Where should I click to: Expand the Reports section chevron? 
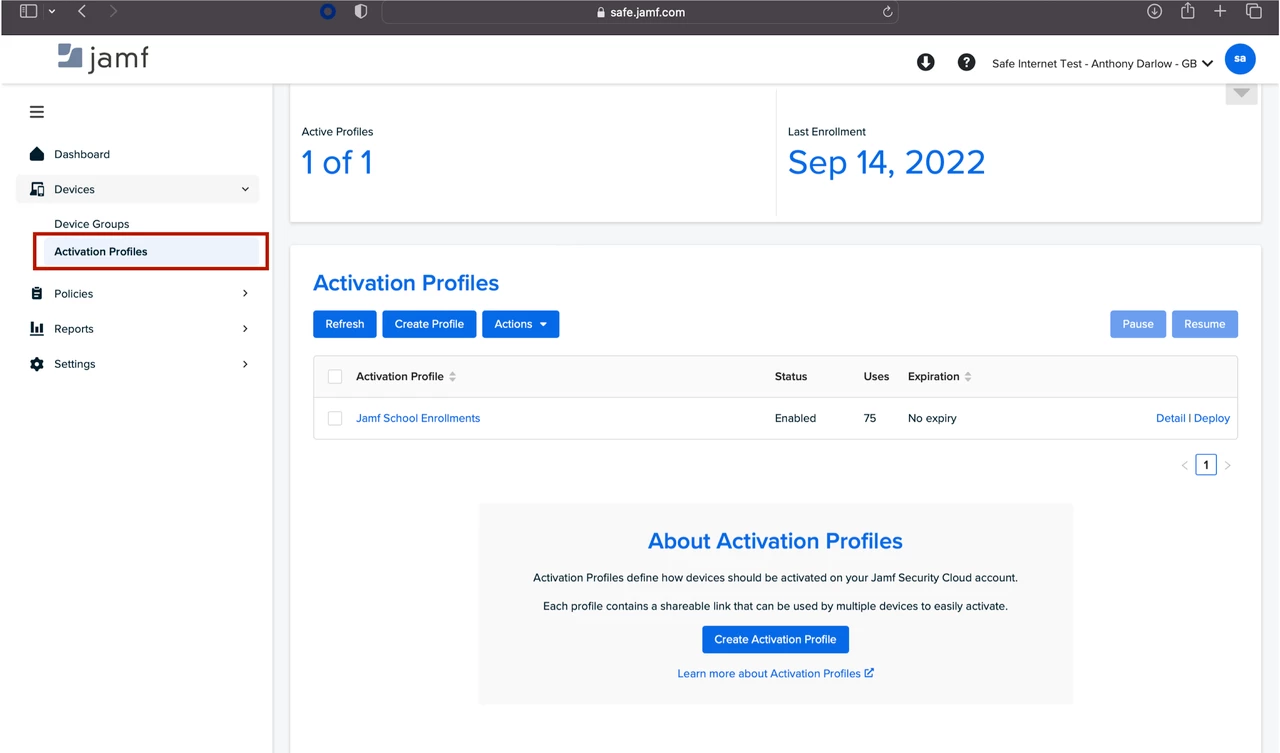click(245, 329)
